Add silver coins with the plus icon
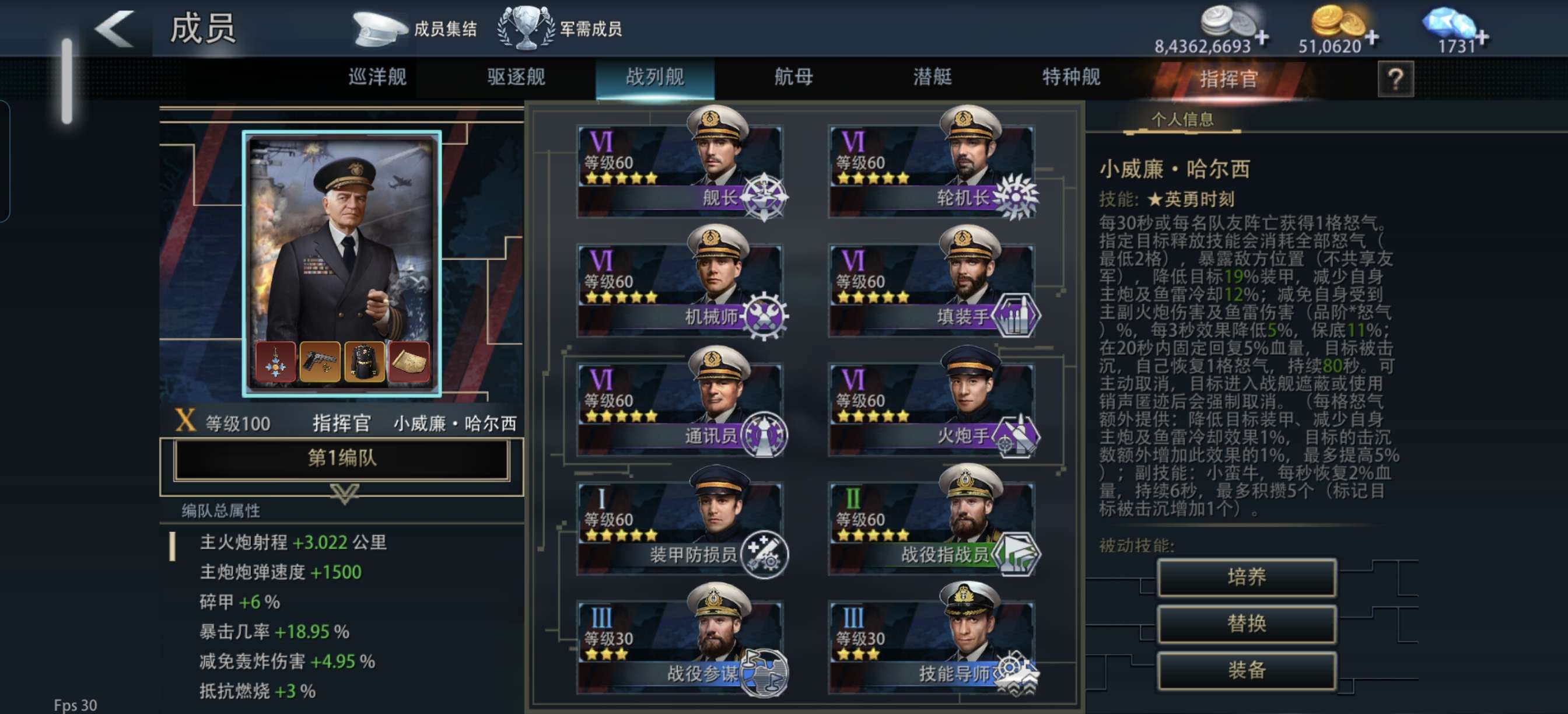The image size is (1568, 714). [x=1263, y=38]
